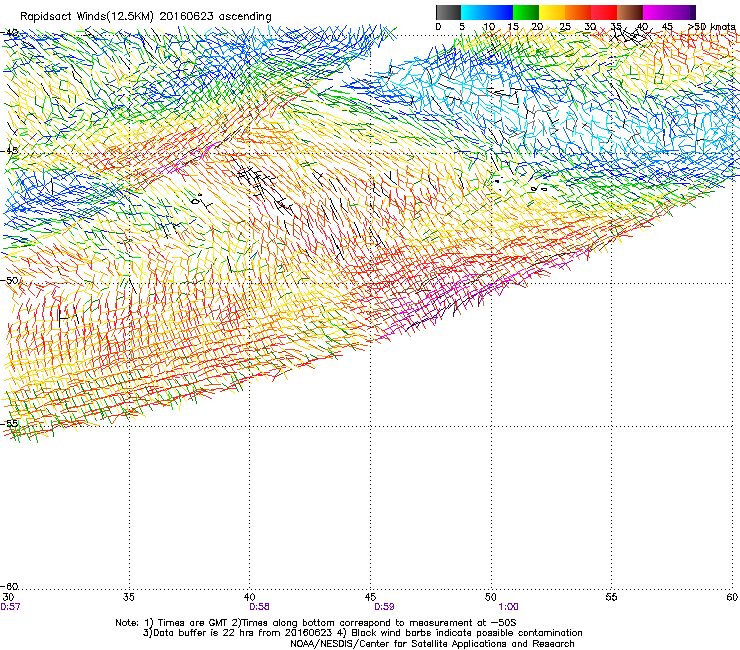Click the '15' label under the color legend

click(513, 27)
